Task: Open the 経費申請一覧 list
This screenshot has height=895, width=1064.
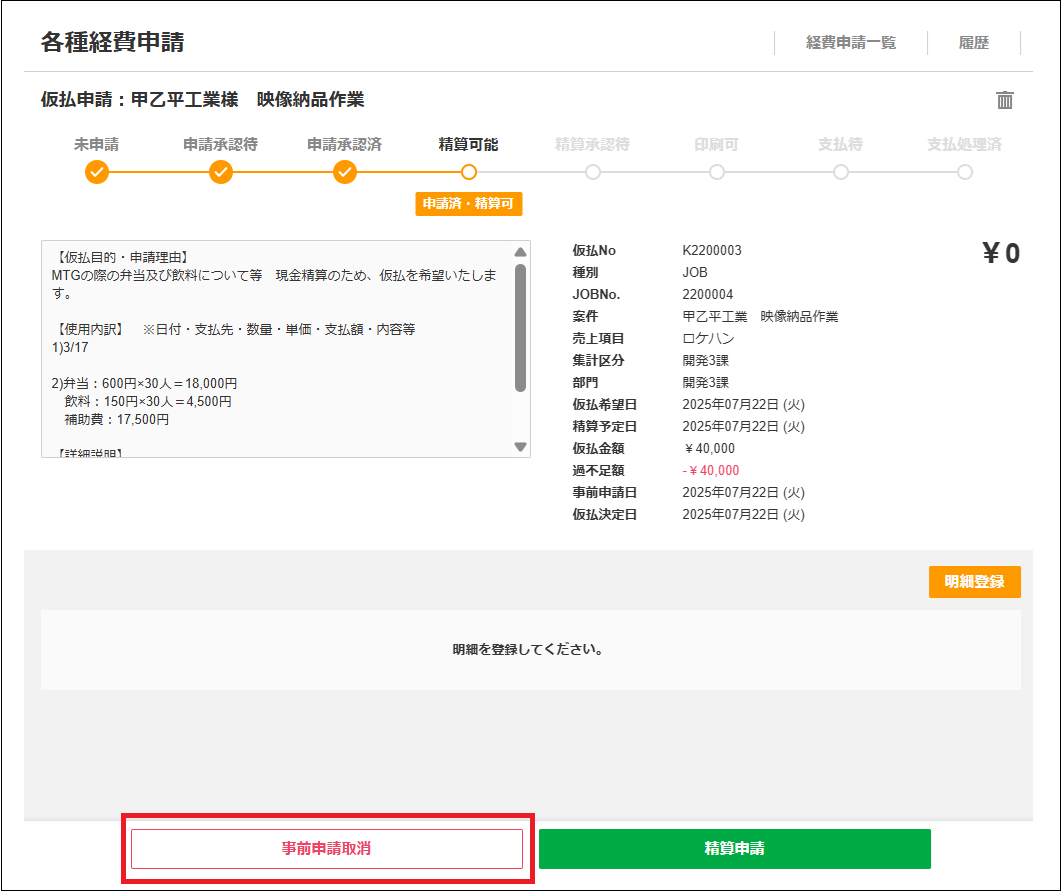Action: click(x=851, y=43)
